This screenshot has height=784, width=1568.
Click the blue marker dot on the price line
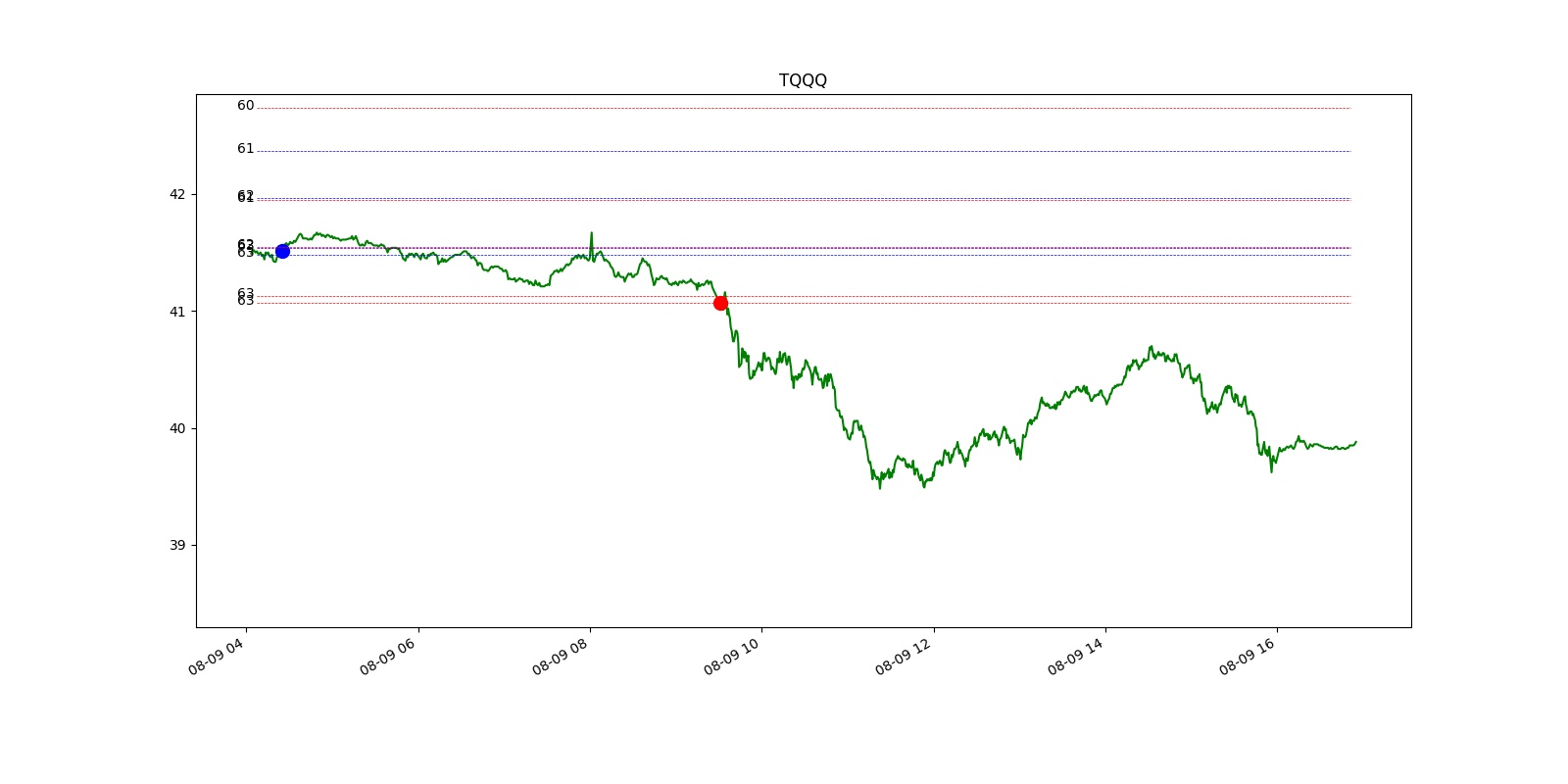(282, 251)
